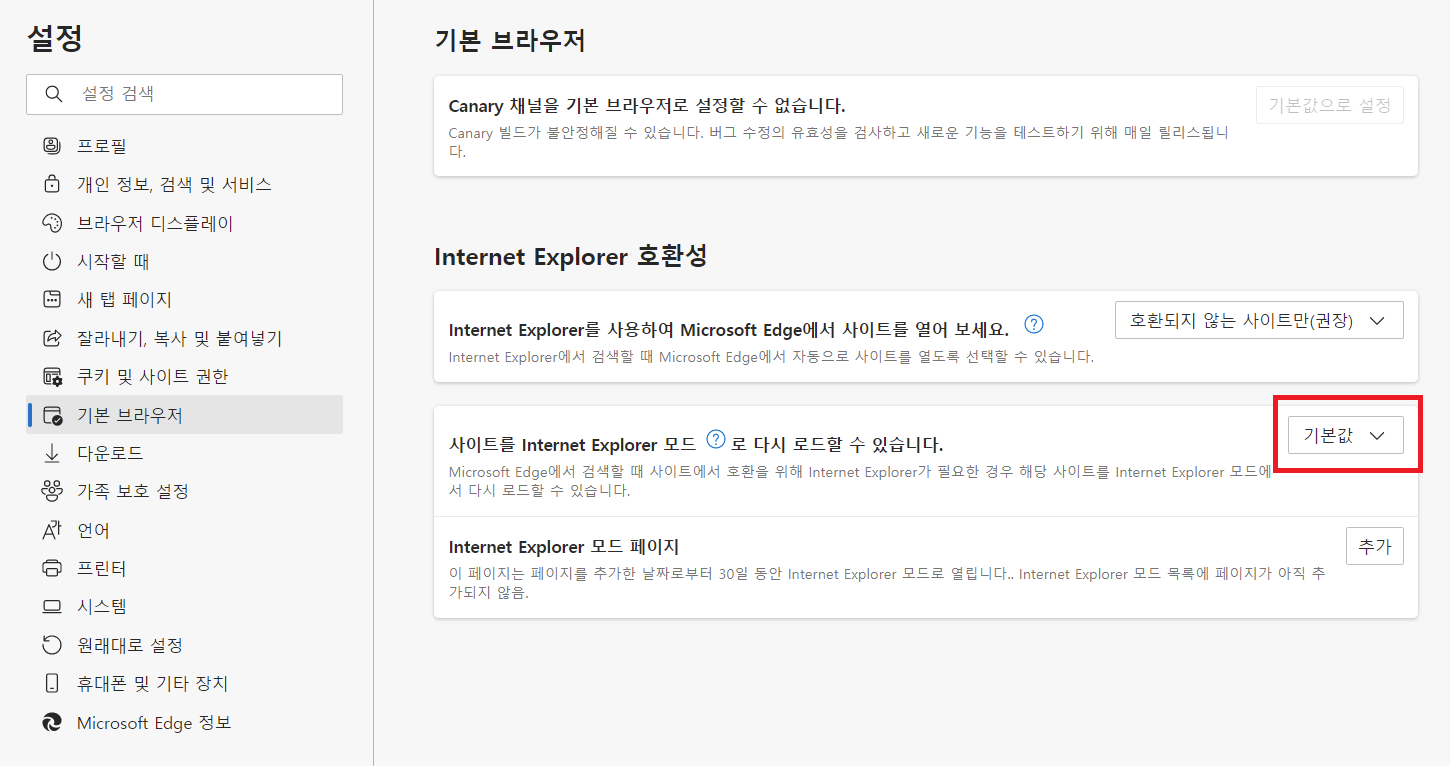1450x766 pixels.
Task: Click the magnifier icon in settings search
Action: coord(53,94)
